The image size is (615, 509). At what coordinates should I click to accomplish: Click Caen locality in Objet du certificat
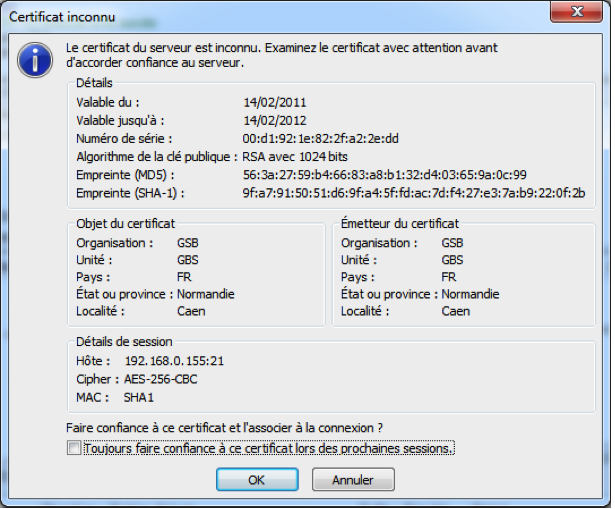click(x=189, y=311)
